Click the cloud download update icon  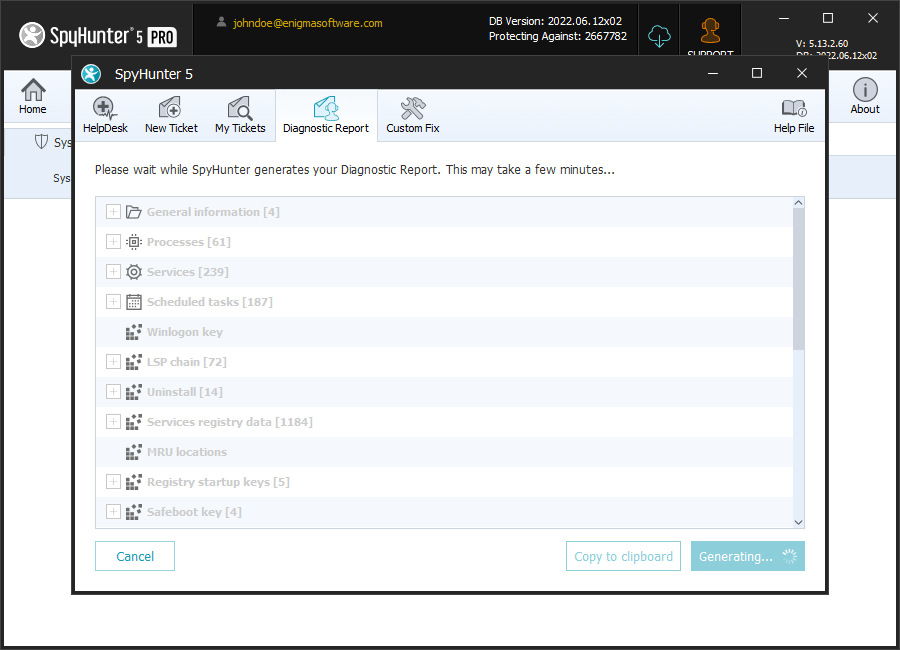tap(659, 36)
